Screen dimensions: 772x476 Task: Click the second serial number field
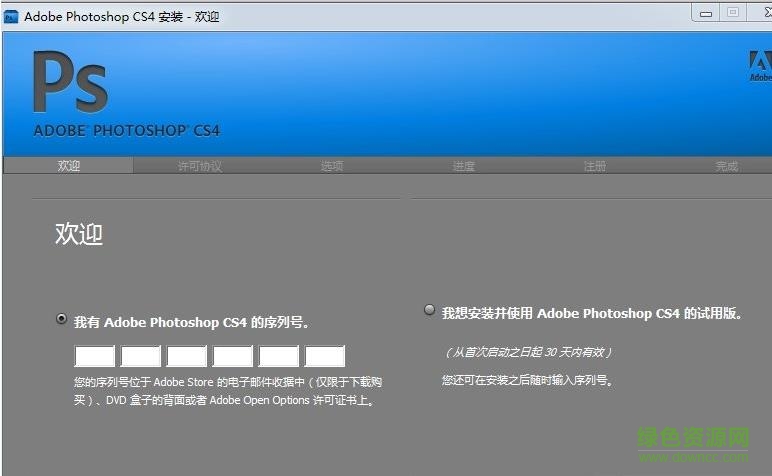coord(141,356)
